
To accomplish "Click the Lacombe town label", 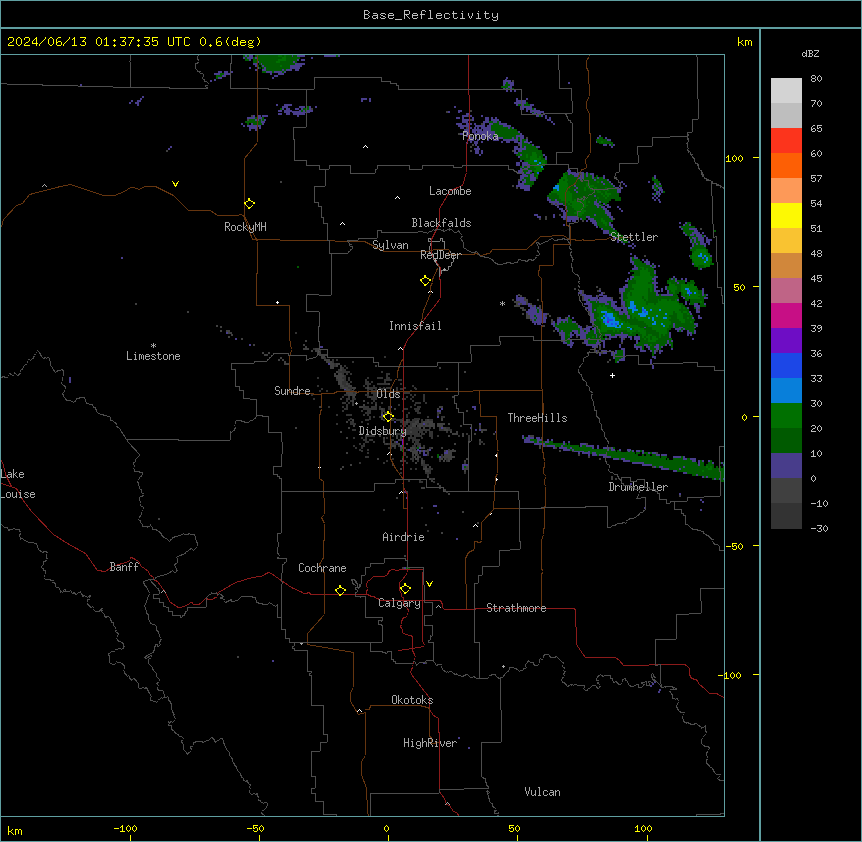I will (450, 191).
